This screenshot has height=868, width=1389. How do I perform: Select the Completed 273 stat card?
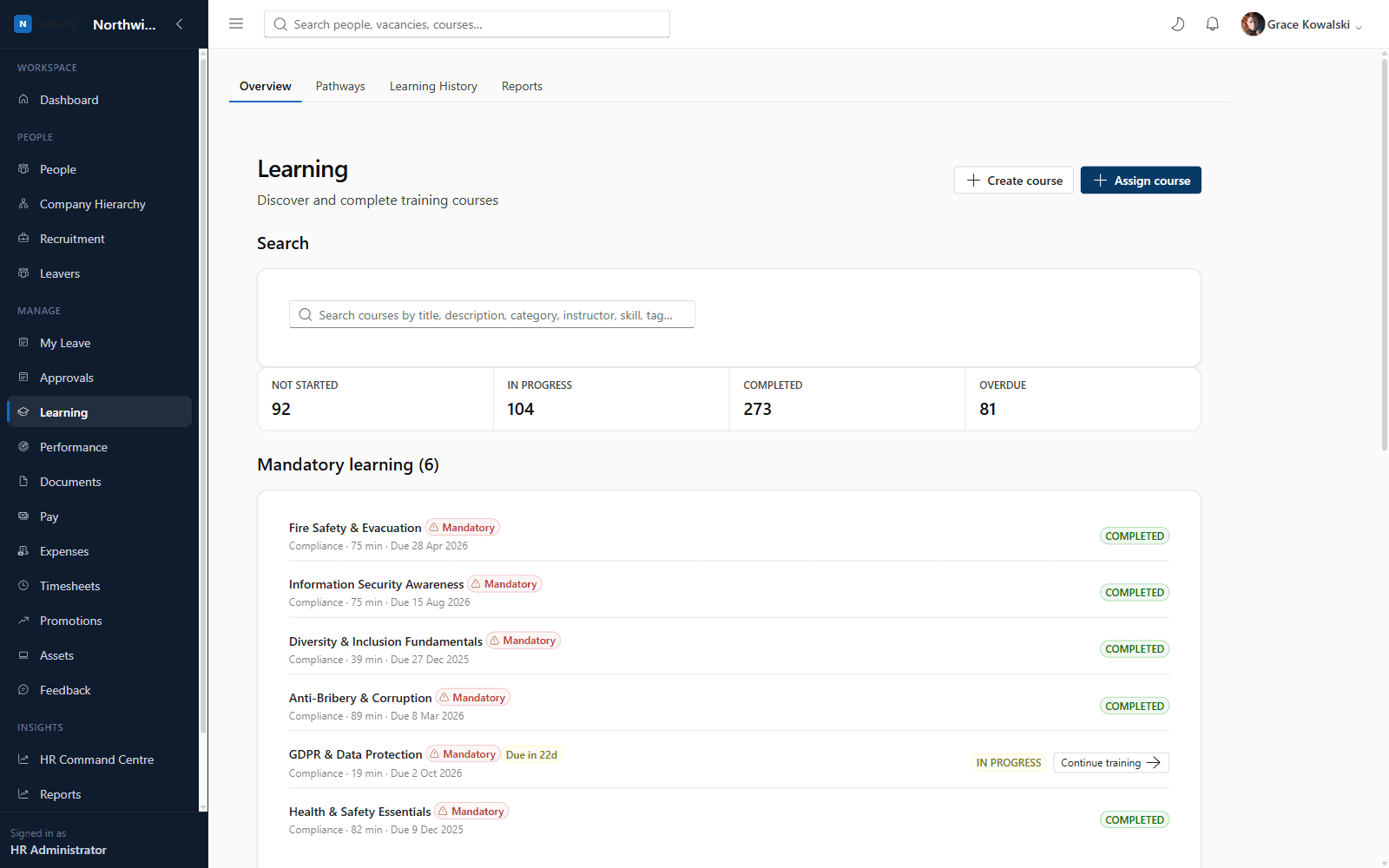[847, 399]
